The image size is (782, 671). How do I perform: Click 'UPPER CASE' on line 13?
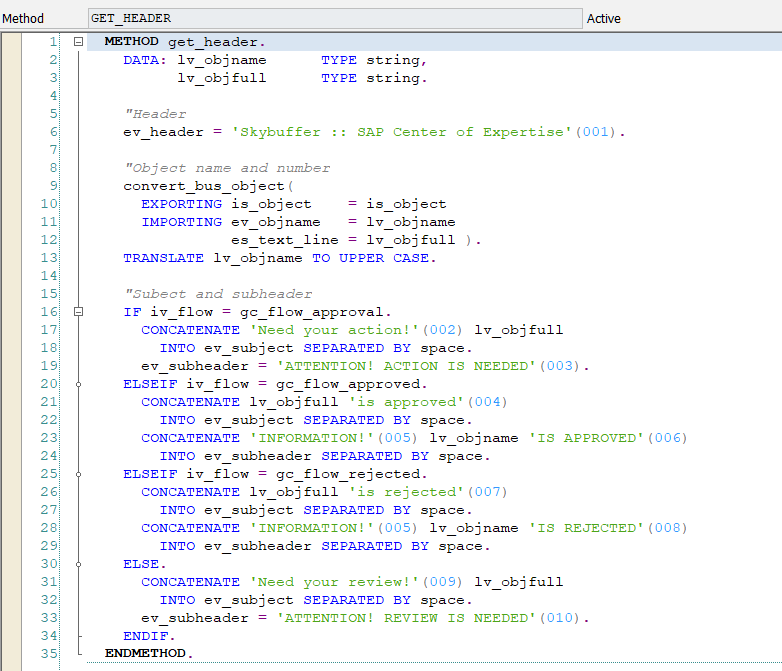tap(384, 258)
